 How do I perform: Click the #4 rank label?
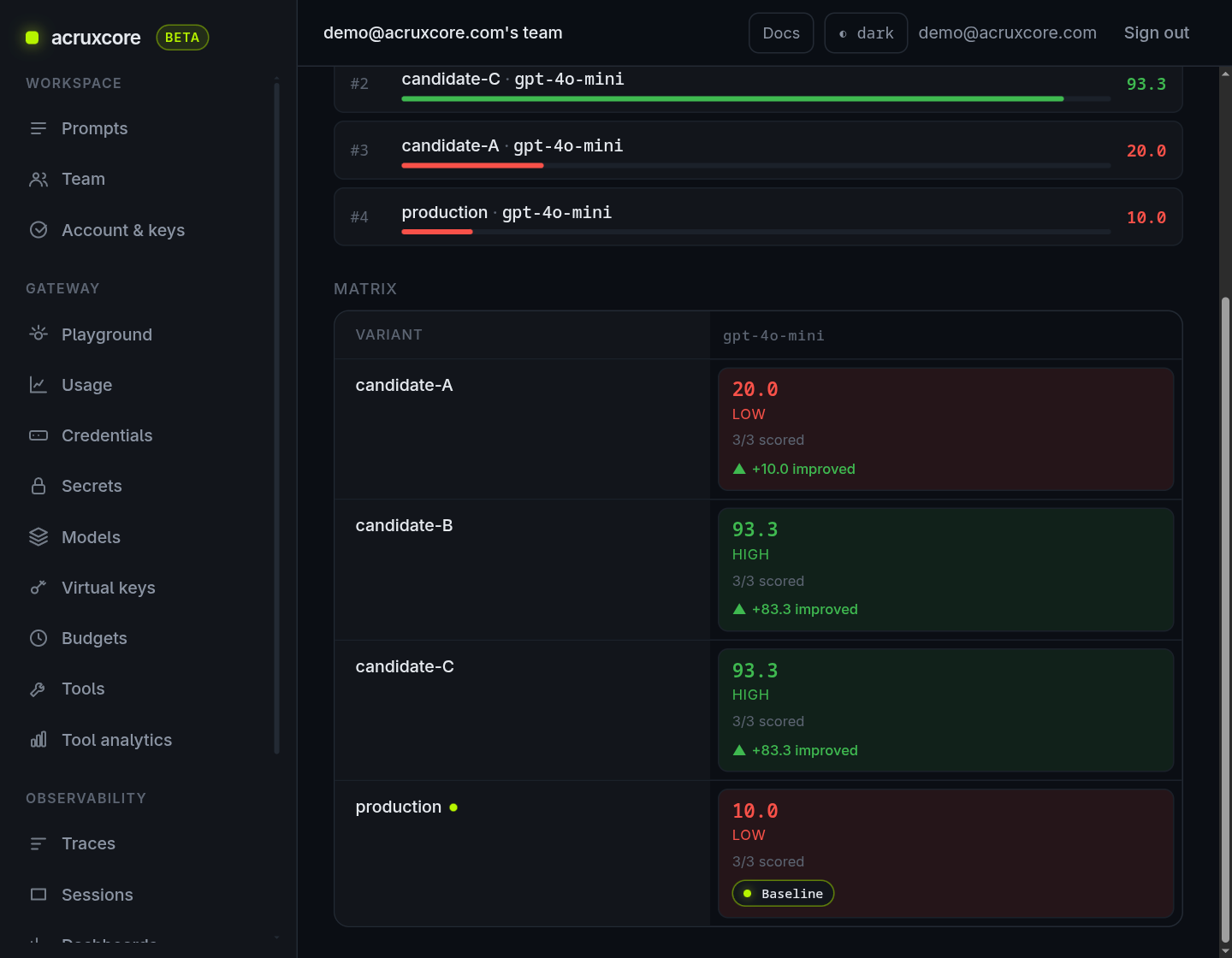pos(359,217)
